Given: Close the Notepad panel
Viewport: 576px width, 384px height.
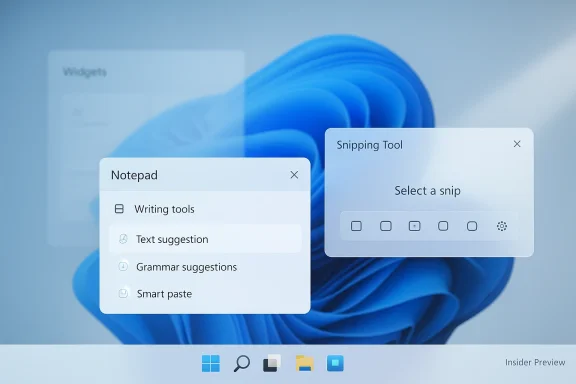Looking at the screenshot, I should (x=294, y=175).
